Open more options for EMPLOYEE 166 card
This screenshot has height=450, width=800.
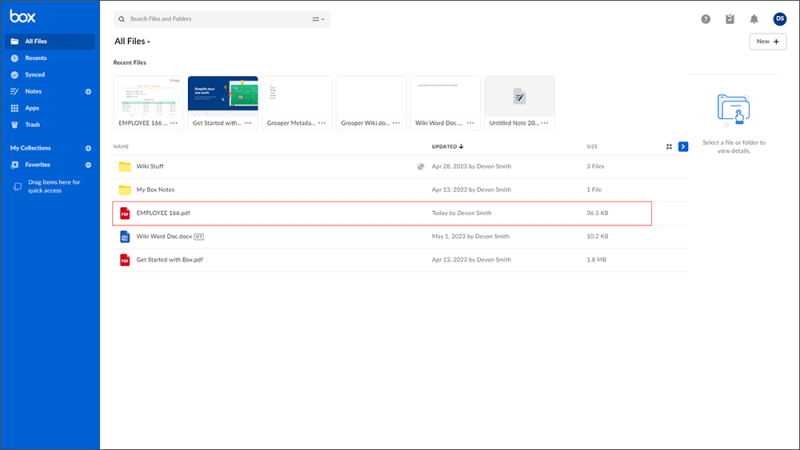174,123
